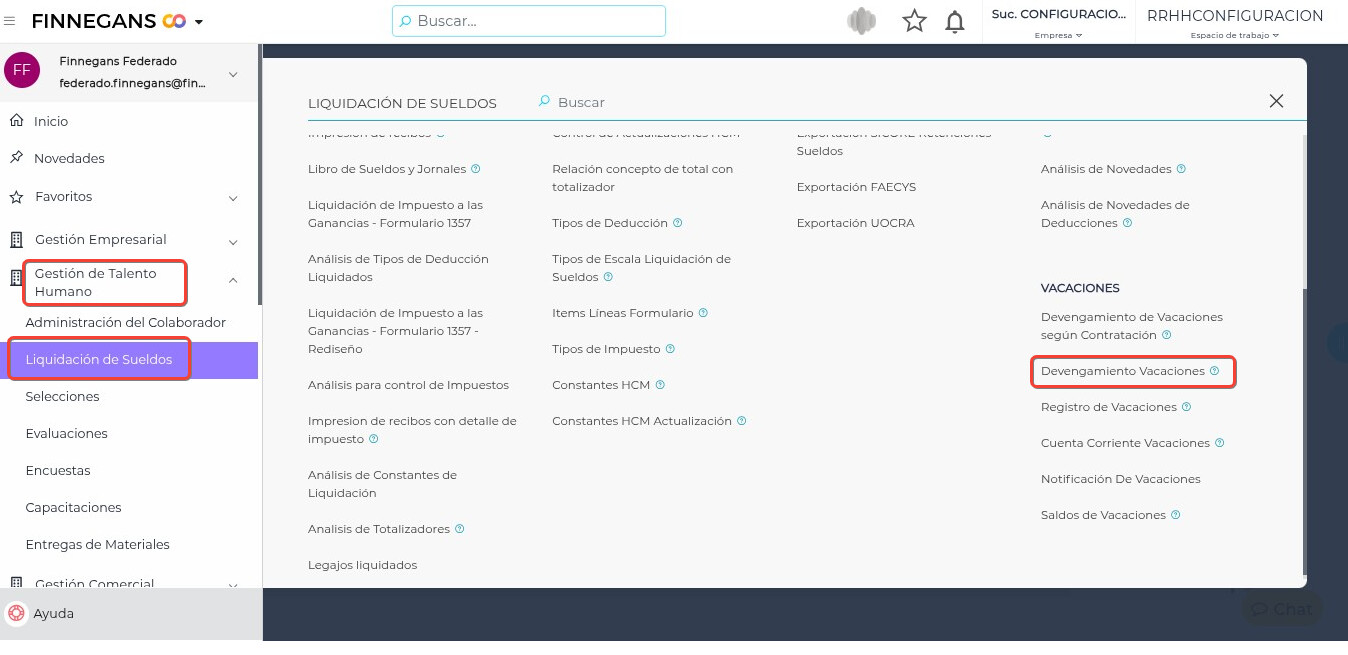This screenshot has height=655, width=1348.
Task: Click help icon beside Tipos de Impuesto
Action: point(670,349)
